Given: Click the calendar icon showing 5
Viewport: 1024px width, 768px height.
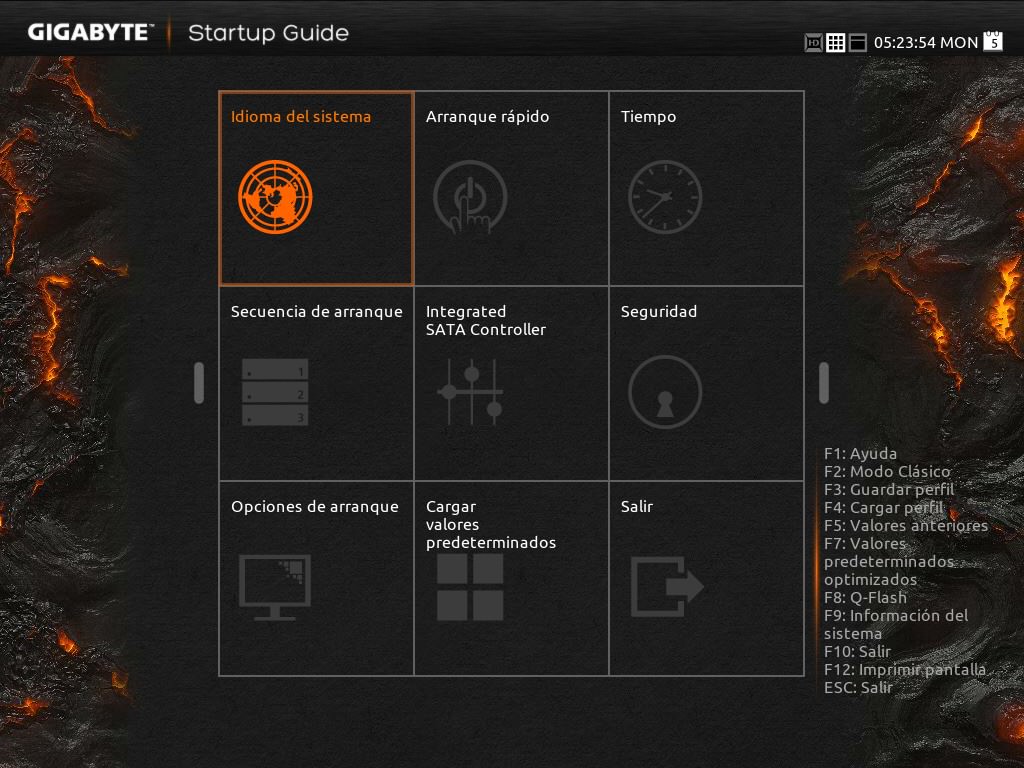Looking at the screenshot, I should pos(993,40).
